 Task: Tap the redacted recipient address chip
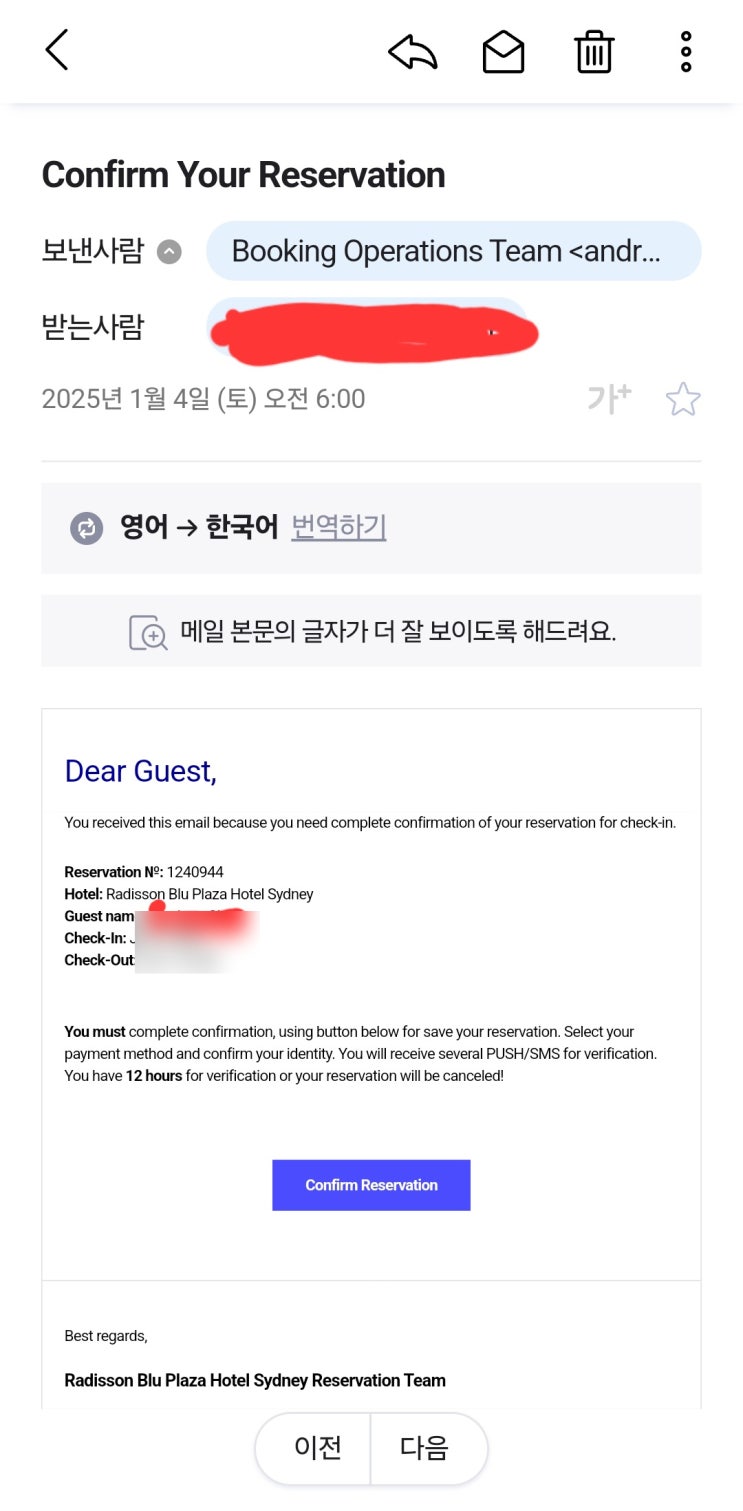coord(370,328)
